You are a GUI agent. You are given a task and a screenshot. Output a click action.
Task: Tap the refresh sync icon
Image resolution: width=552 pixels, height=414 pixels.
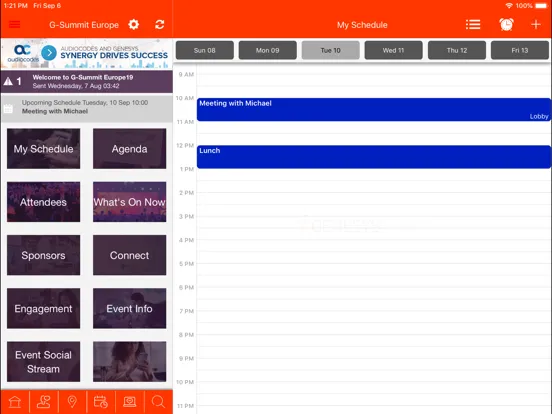coord(159,25)
